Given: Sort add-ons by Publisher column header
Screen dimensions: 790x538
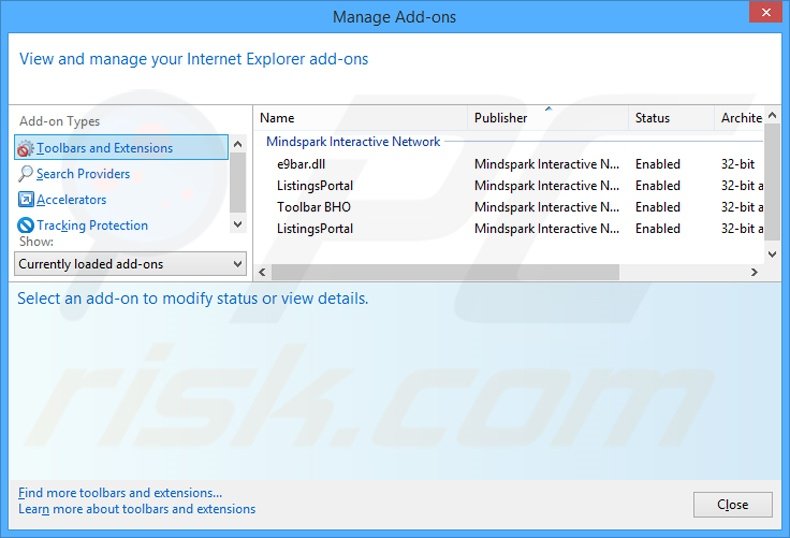Looking at the screenshot, I should tap(547, 118).
